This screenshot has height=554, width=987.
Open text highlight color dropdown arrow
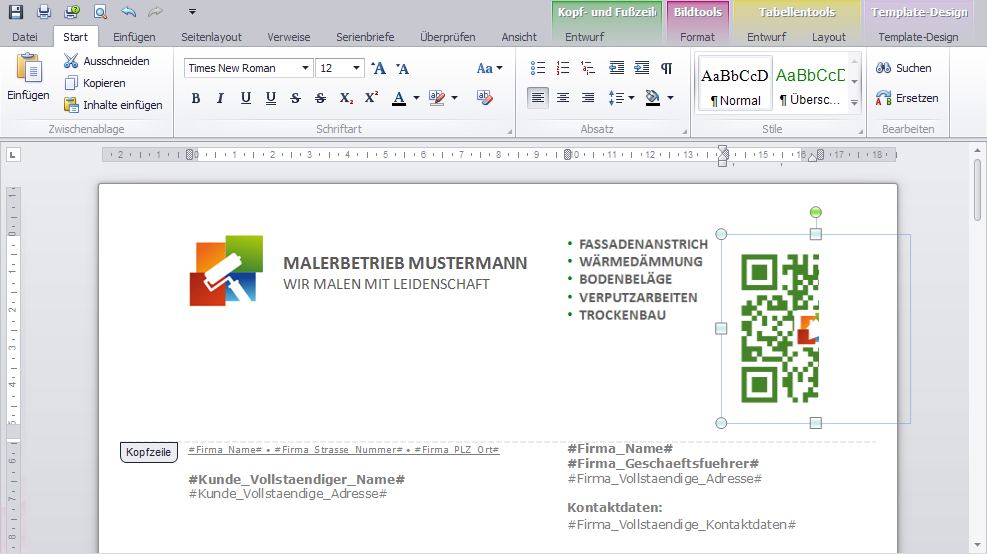click(x=454, y=98)
